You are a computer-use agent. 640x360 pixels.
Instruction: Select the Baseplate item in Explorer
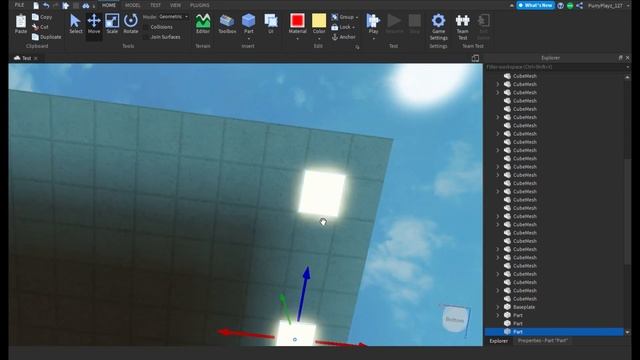click(x=524, y=307)
